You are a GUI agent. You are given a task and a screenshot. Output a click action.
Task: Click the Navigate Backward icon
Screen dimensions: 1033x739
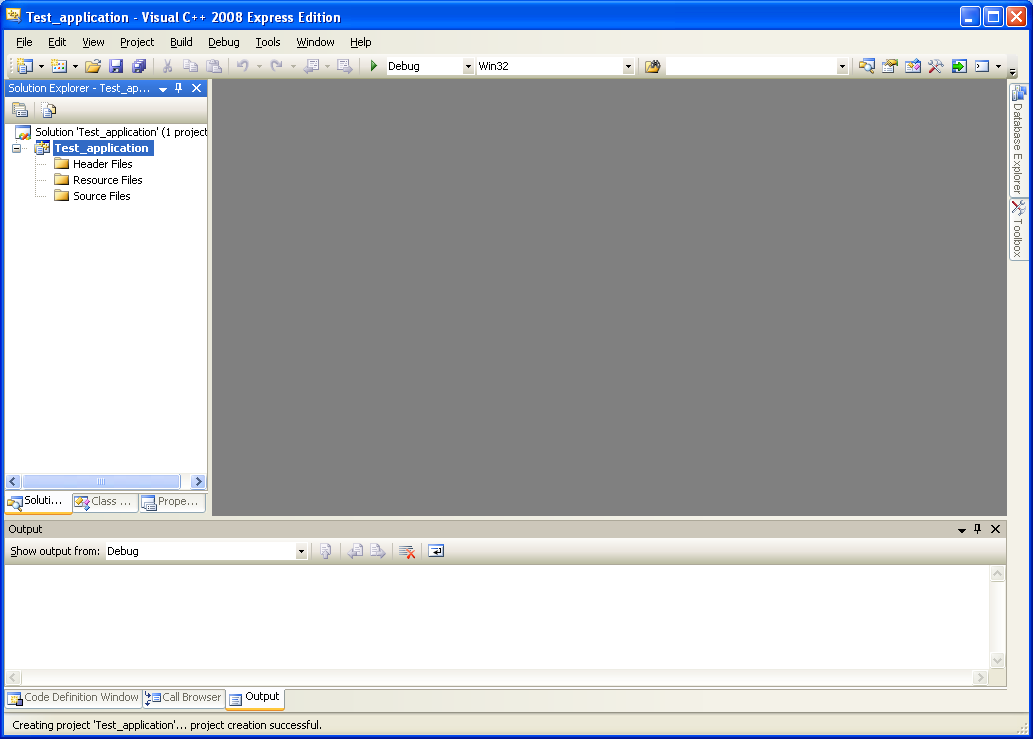pos(312,66)
